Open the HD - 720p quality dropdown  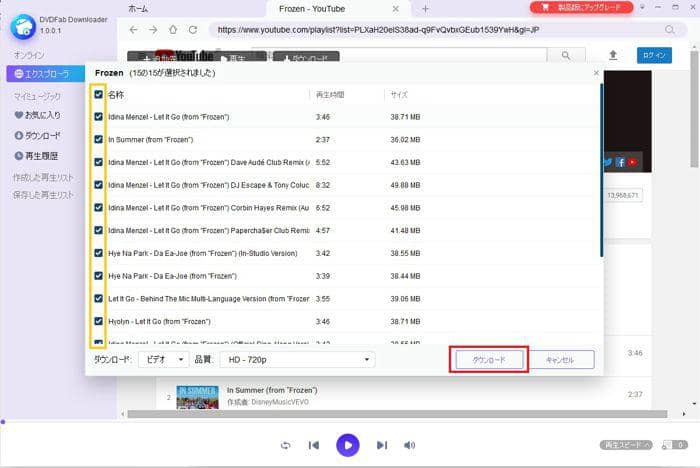tap(297, 359)
